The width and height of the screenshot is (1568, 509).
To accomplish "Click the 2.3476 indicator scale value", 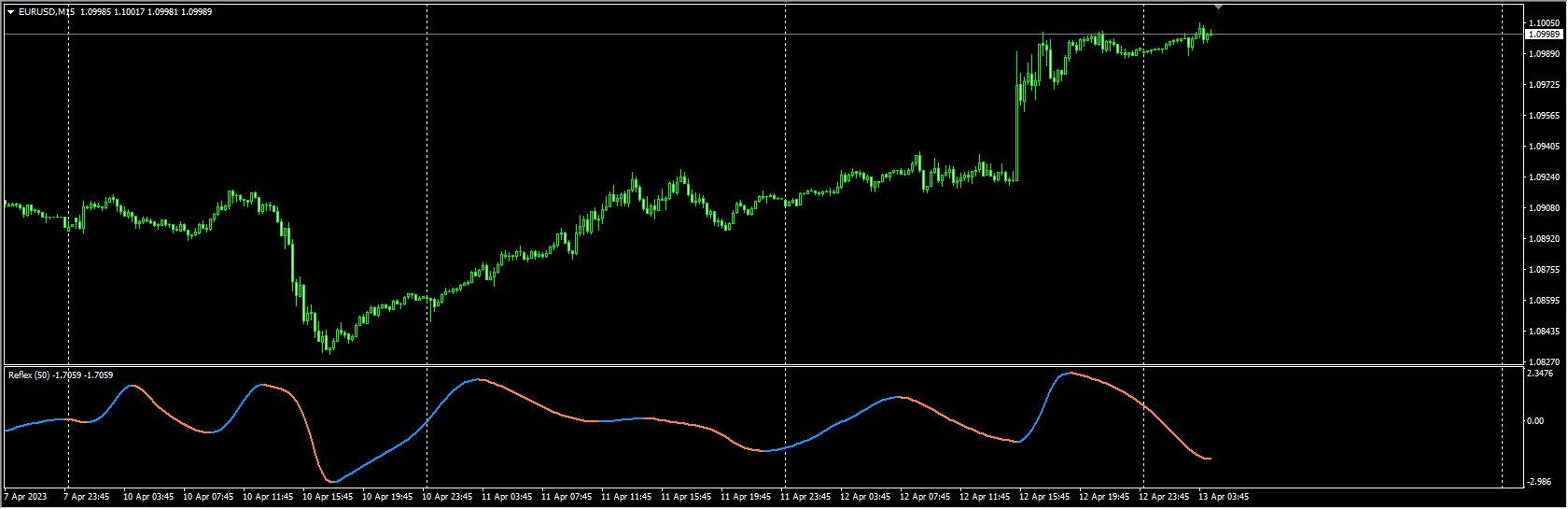I will pyautogui.click(x=1541, y=374).
